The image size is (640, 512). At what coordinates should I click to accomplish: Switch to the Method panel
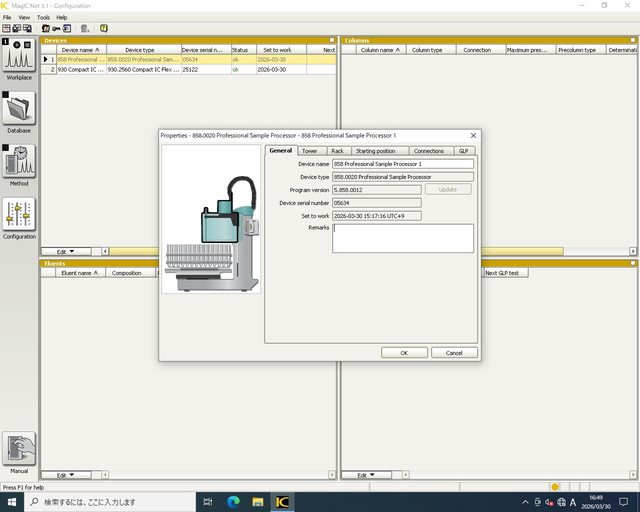point(19,162)
